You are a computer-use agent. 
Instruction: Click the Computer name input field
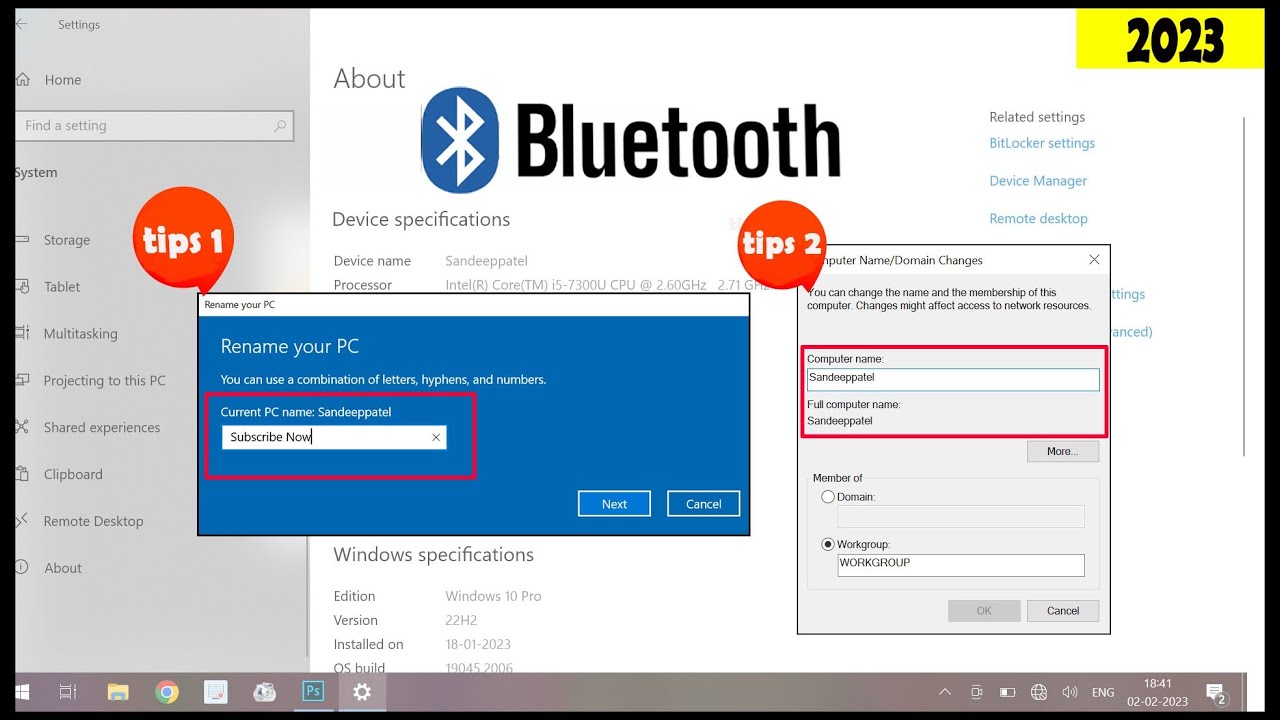point(953,379)
